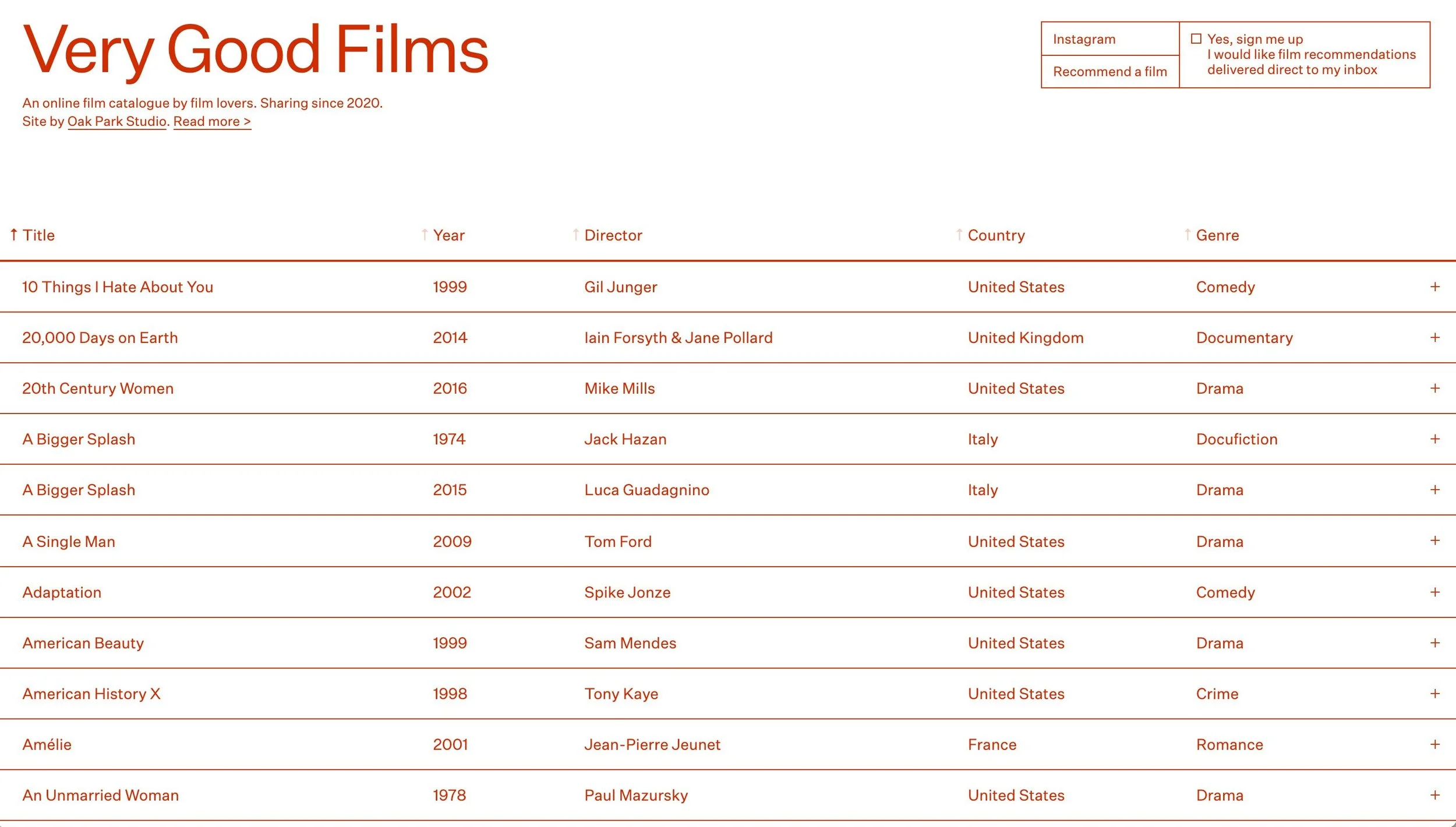Screen dimensions: 1456x827
Task: Expand the 1974 A Bigger Splash row
Action: pos(1435,439)
